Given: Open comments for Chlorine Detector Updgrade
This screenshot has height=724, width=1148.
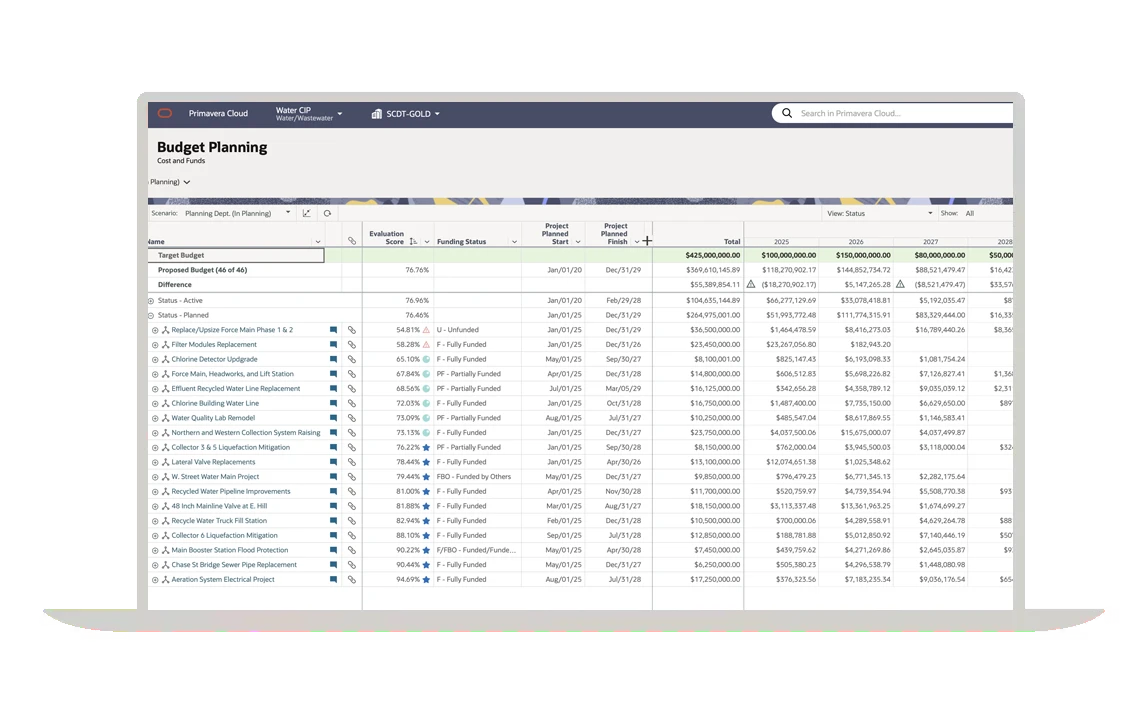Looking at the screenshot, I should pyautogui.click(x=334, y=359).
